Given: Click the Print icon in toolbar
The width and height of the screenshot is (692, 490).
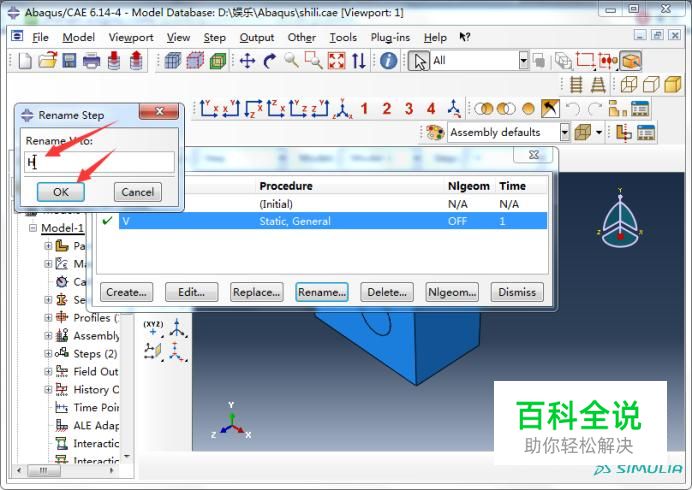Looking at the screenshot, I should coord(91,60).
